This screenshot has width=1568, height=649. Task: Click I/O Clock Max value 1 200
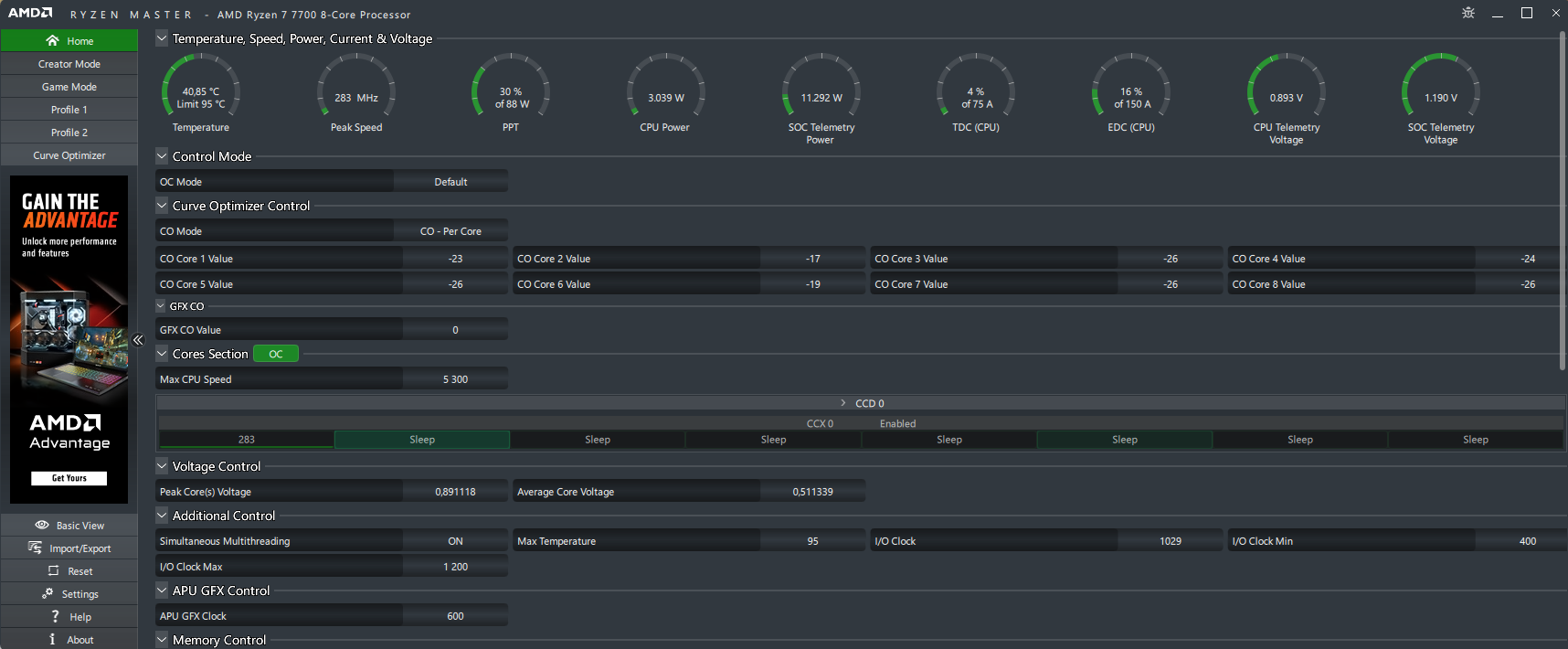pyautogui.click(x=455, y=567)
